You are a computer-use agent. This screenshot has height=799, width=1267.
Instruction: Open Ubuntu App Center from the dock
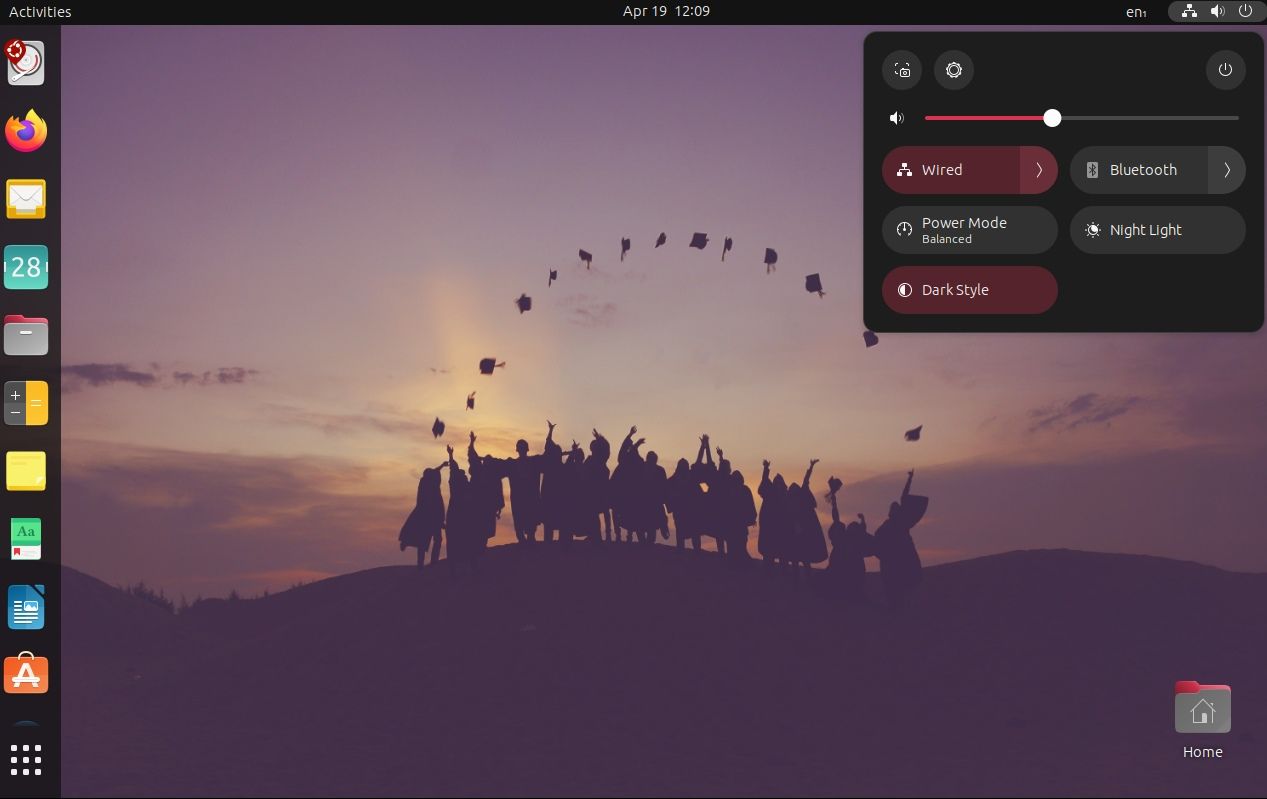[26, 674]
